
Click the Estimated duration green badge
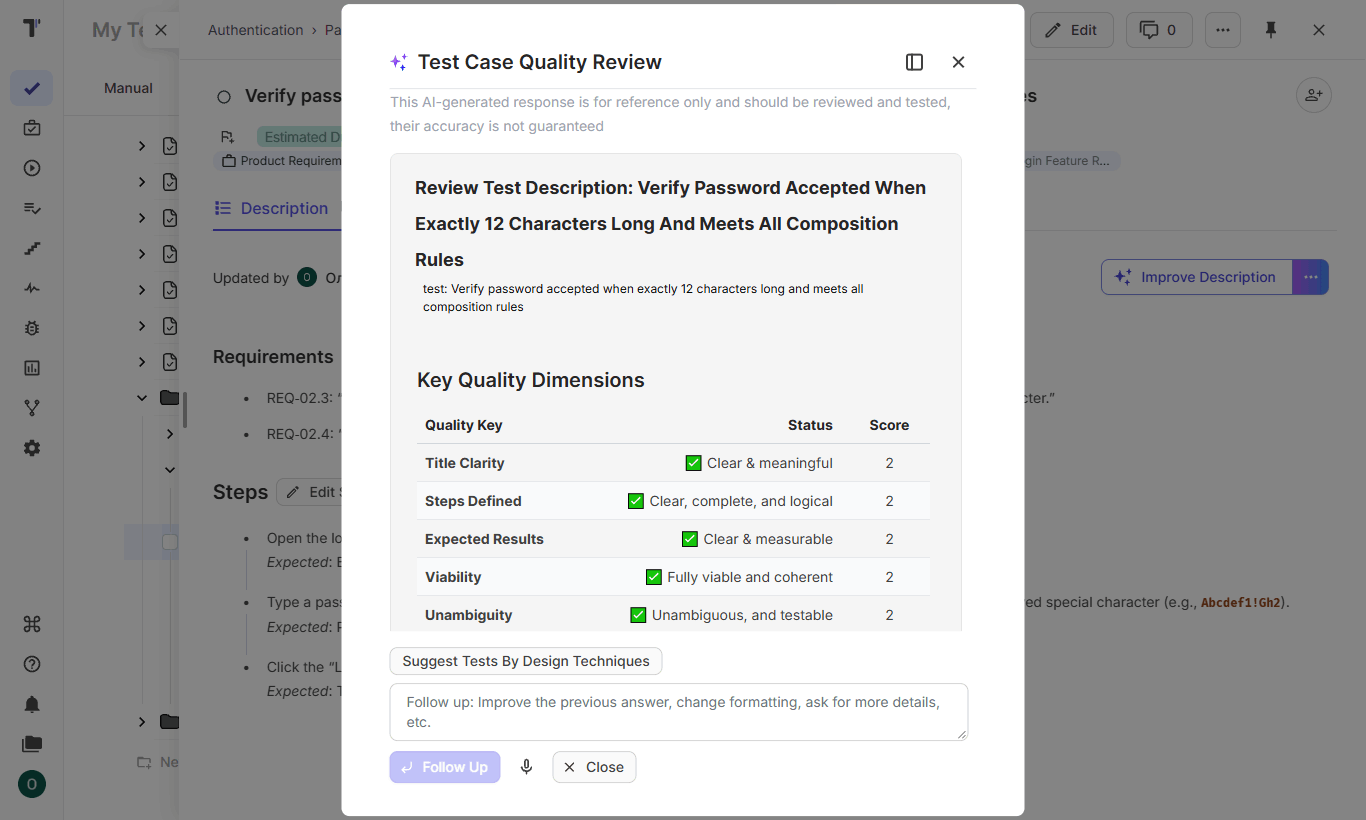pos(299,137)
